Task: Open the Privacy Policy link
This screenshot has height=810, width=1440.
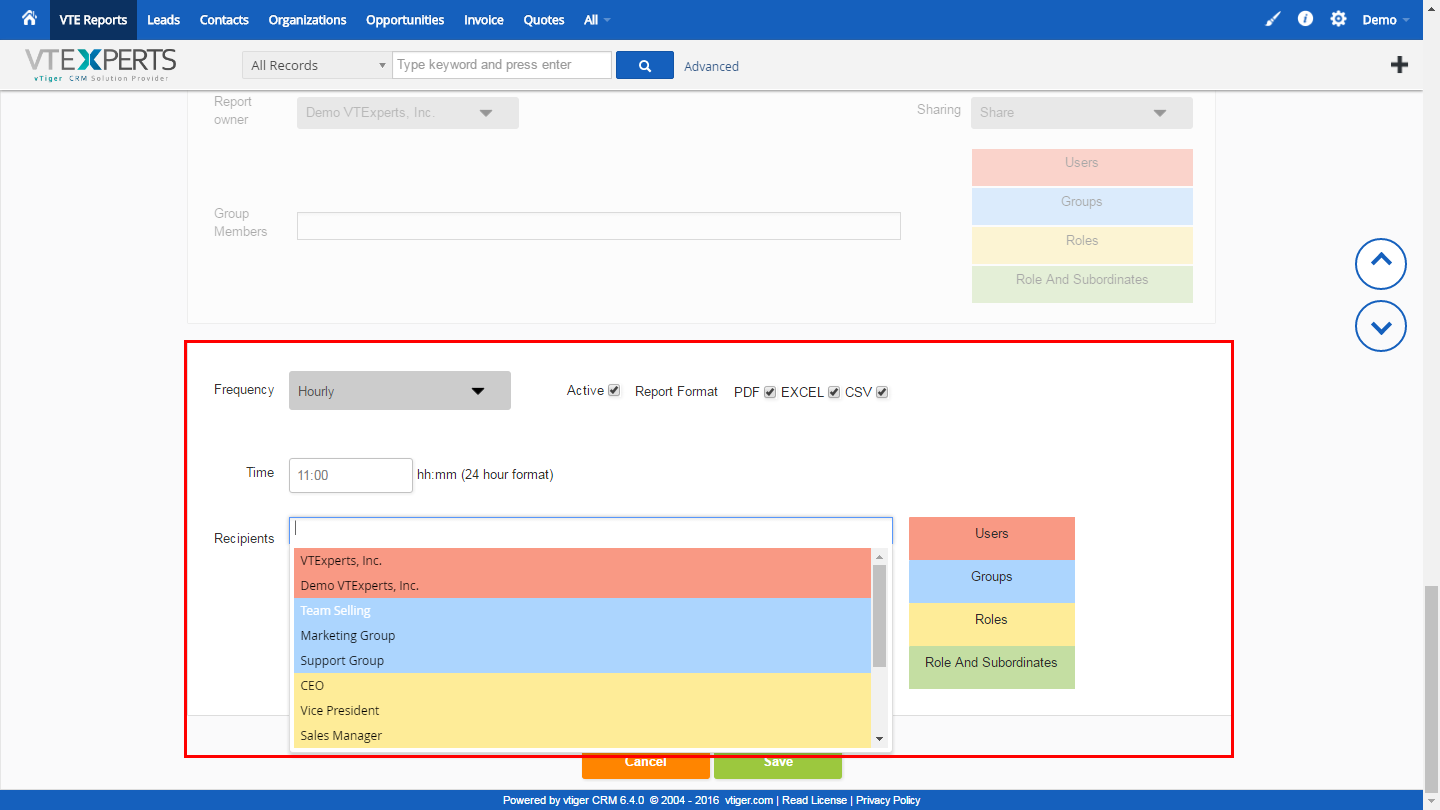Action: pyautogui.click(x=888, y=800)
